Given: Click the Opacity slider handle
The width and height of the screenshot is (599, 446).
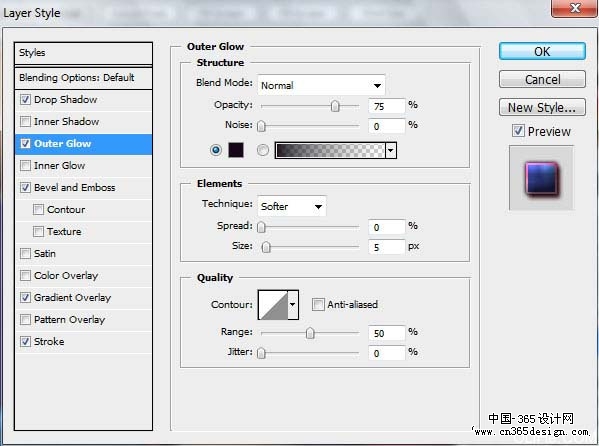Looking at the screenshot, I should 335,106.
